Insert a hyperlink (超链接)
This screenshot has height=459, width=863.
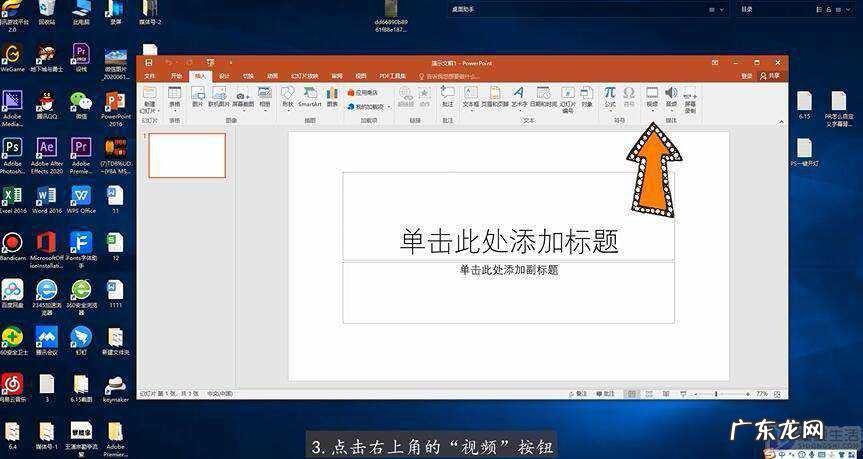(x=406, y=97)
